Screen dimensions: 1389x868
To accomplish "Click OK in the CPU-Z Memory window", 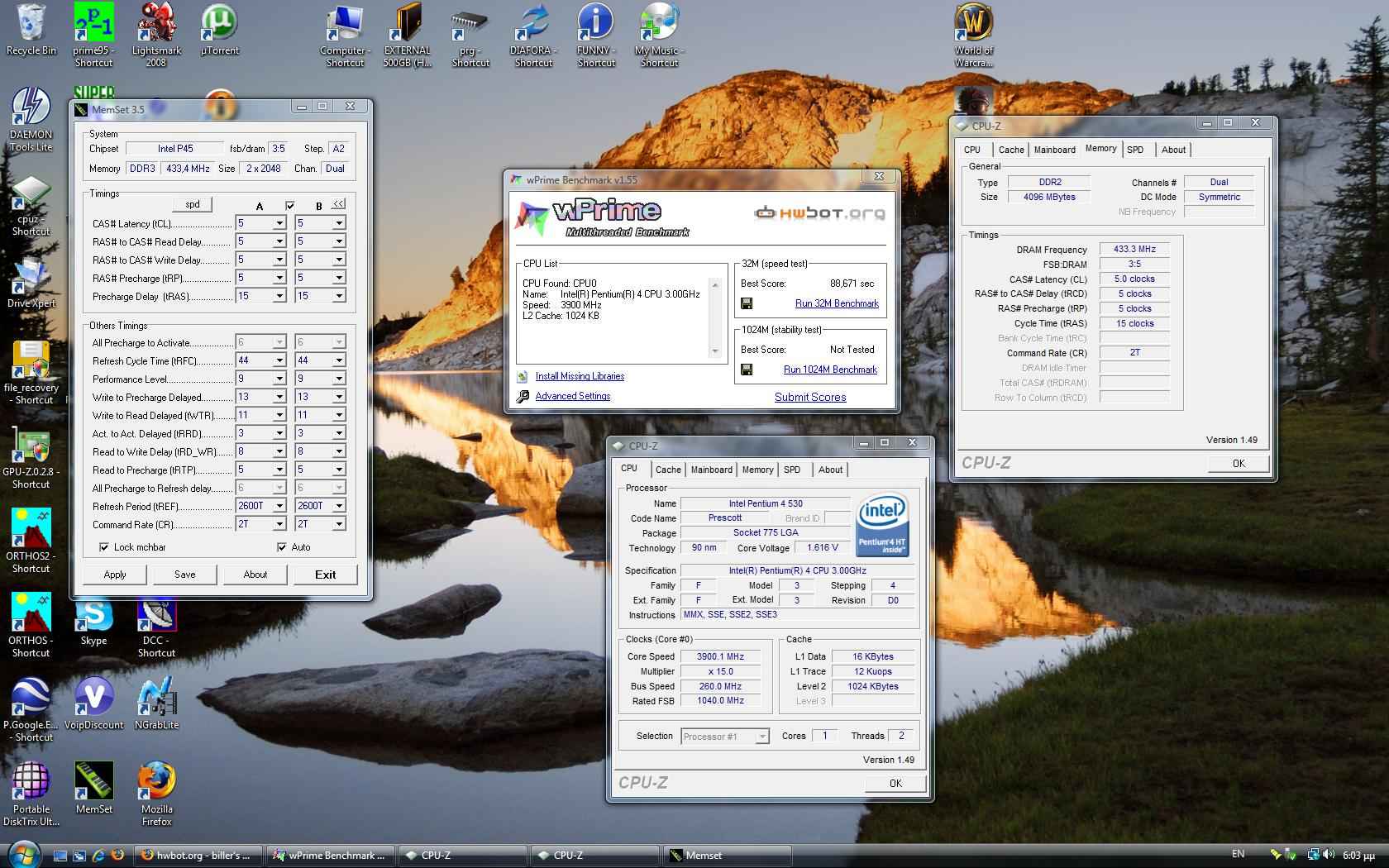I will click(x=1239, y=464).
